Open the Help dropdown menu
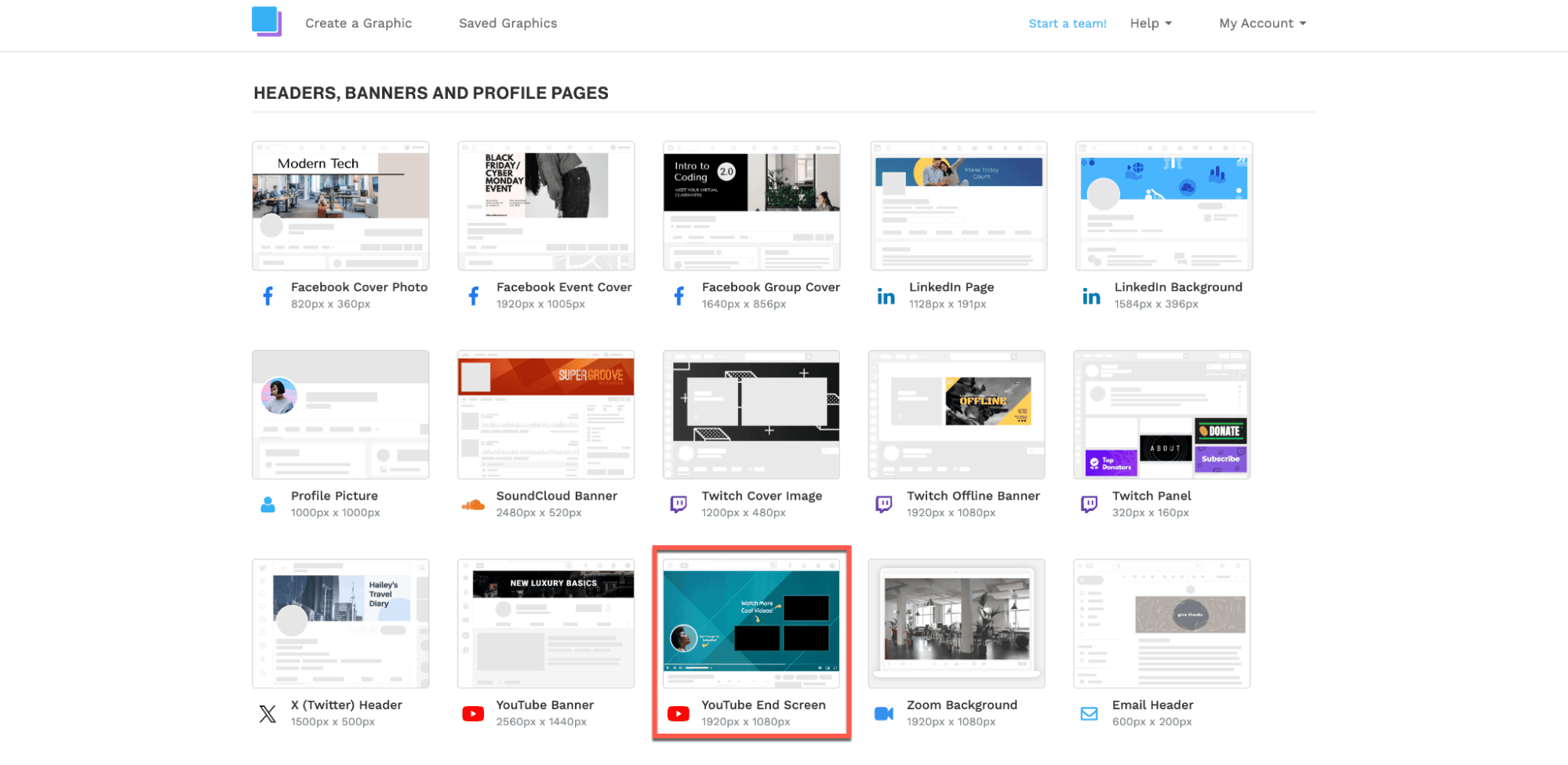This screenshot has height=765, width=1568. point(1151,24)
